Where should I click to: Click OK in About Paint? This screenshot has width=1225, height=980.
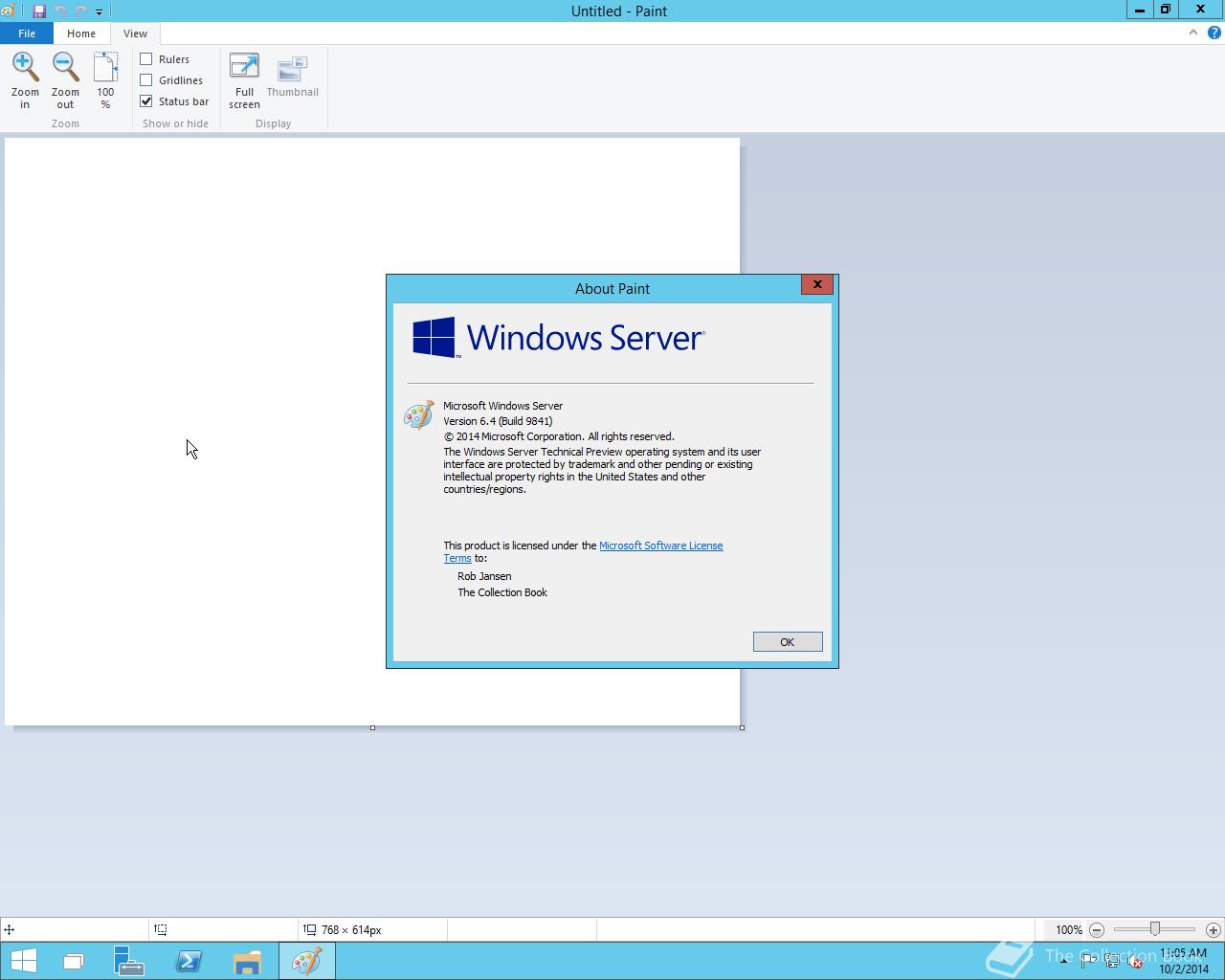[788, 642]
